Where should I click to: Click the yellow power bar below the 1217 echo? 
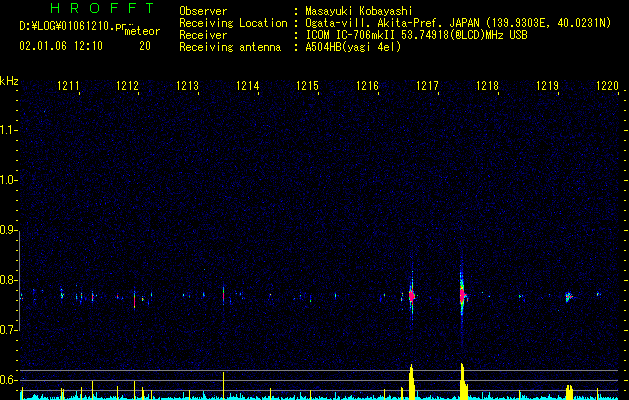pos(411,382)
